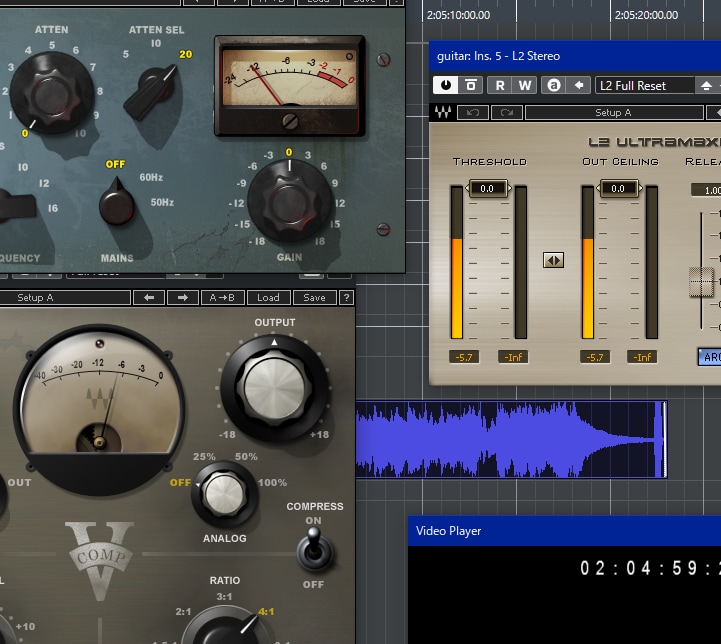Viewport: 721px width, 644px height.
Task: Click the ? help button in V-Comp toolbar
Action: 346,297
